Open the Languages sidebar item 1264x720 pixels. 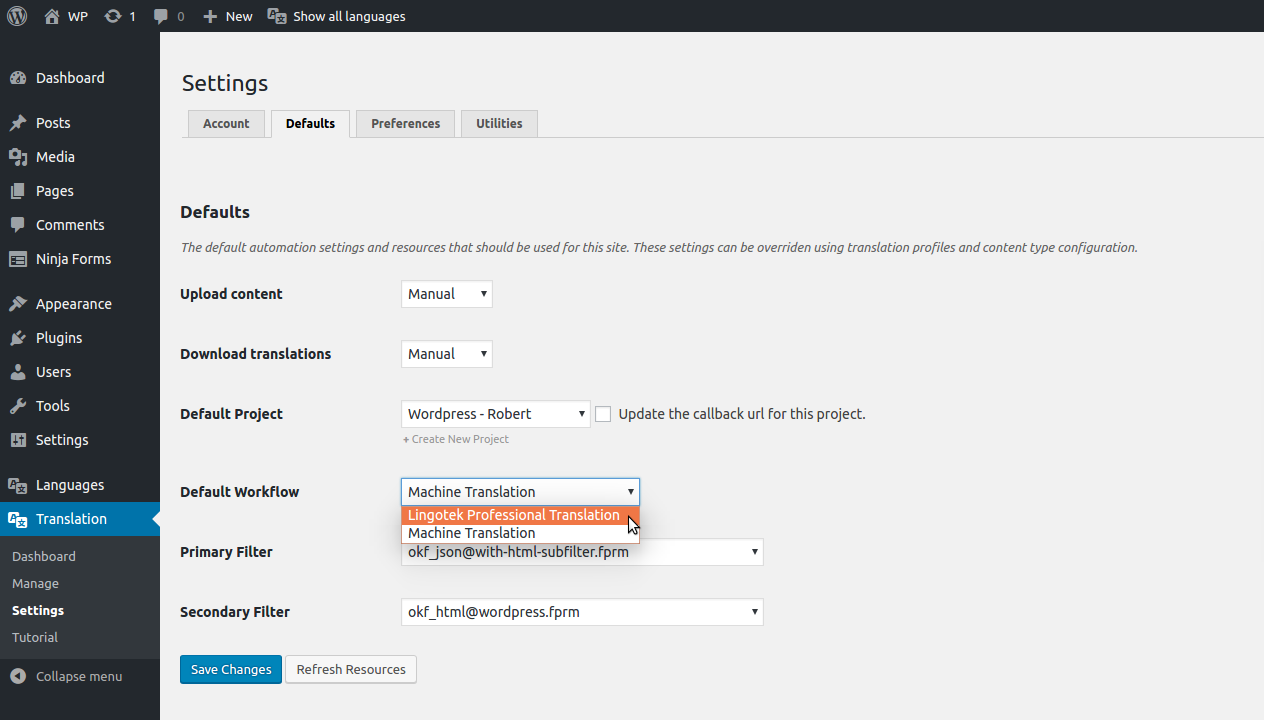[x=69, y=485]
